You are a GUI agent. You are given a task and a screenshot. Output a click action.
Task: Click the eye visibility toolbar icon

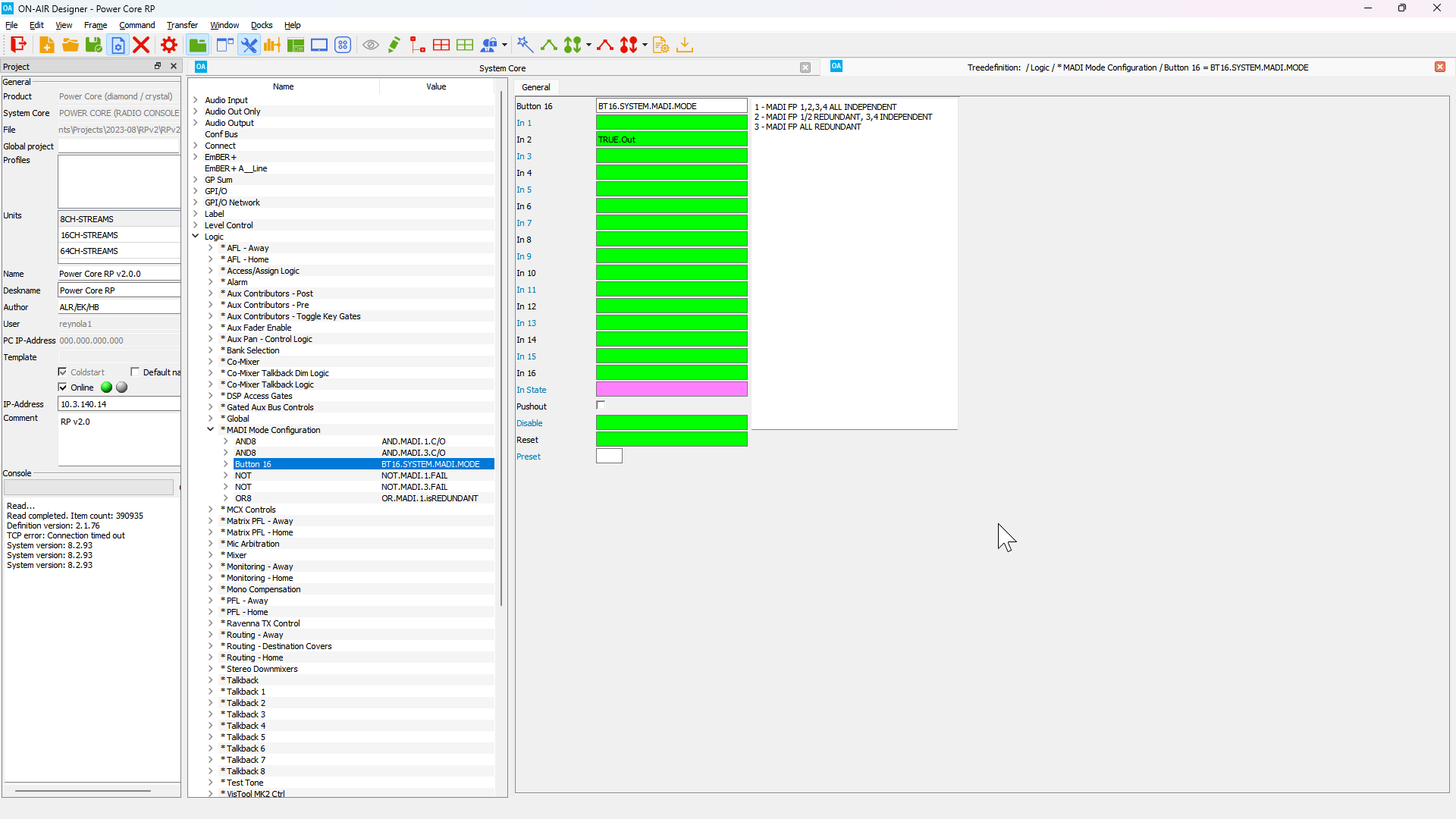pyautogui.click(x=371, y=45)
